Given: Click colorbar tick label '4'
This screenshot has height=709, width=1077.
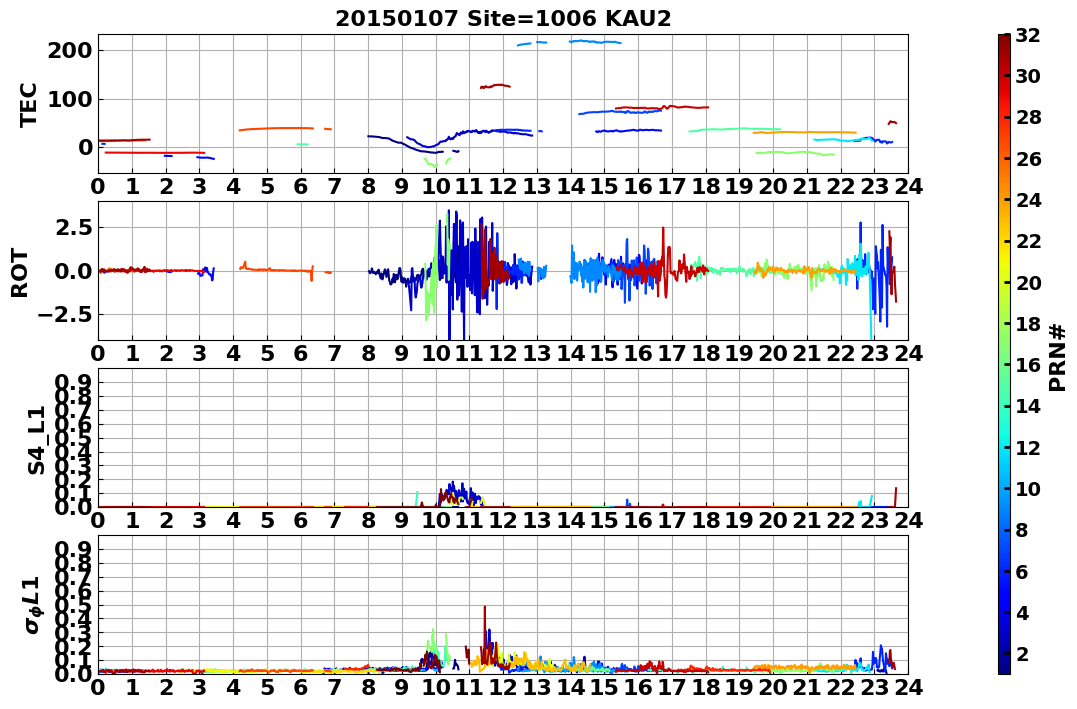Looking at the screenshot, I should [1023, 612].
